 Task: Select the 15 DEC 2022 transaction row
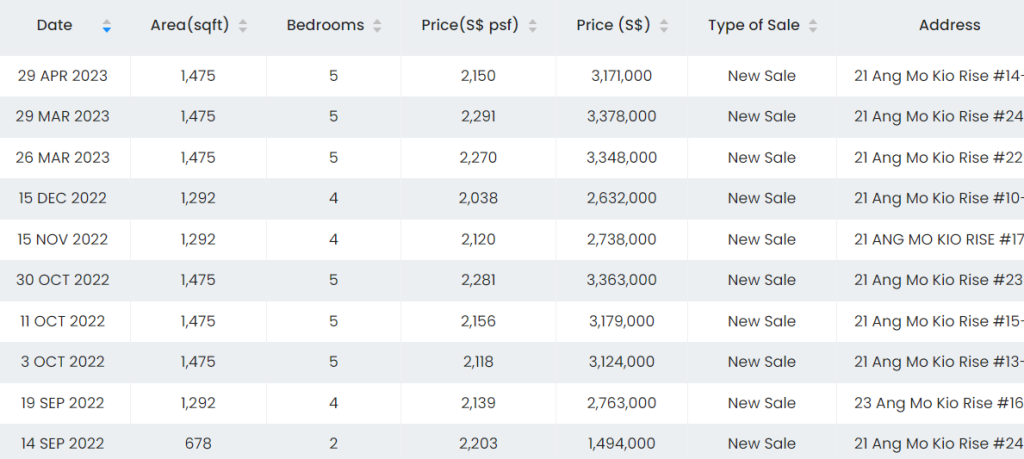62,199
